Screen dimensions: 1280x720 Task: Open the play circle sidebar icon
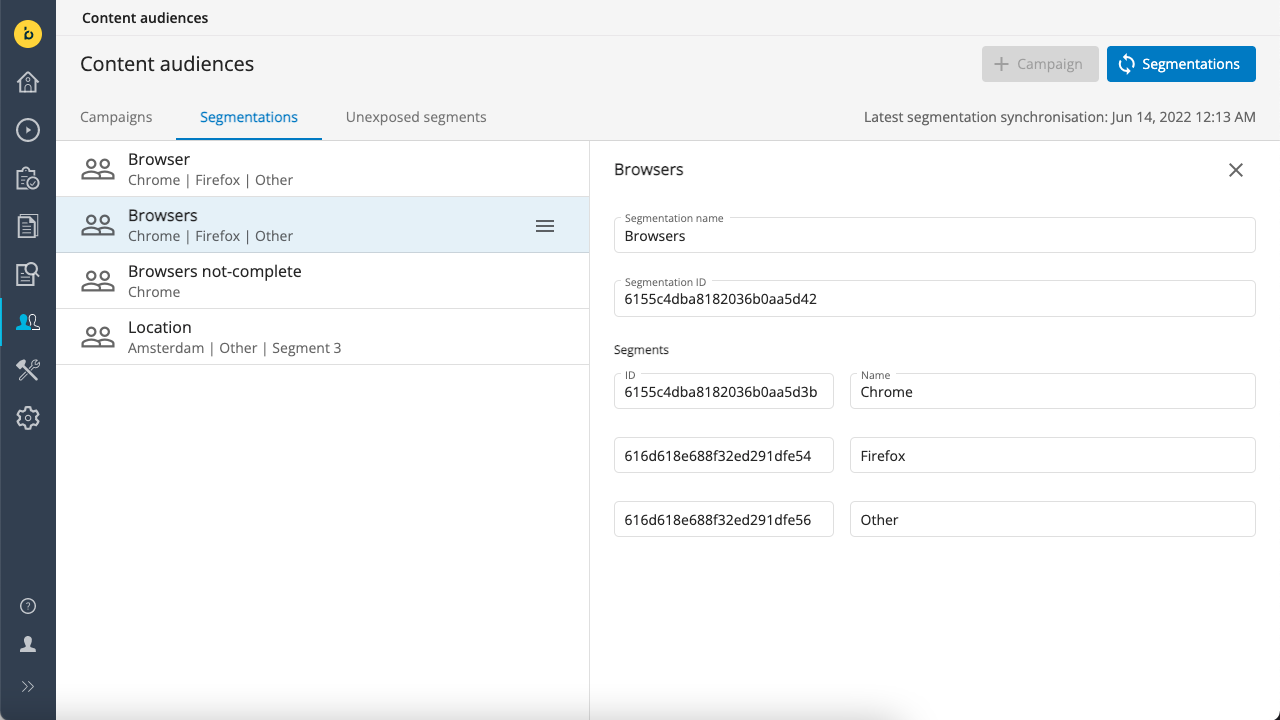[28, 130]
